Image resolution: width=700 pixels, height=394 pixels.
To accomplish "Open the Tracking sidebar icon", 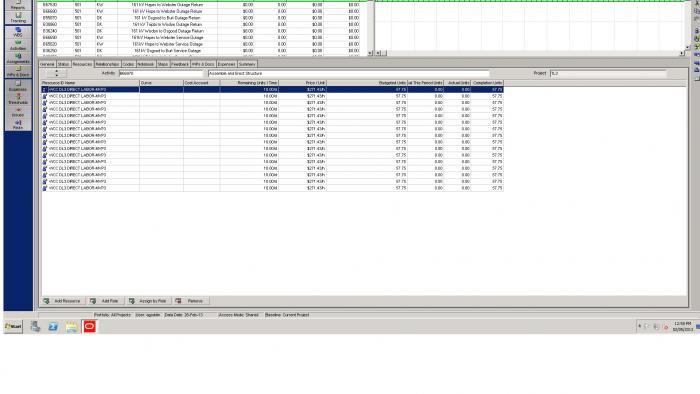I will 18,17.
